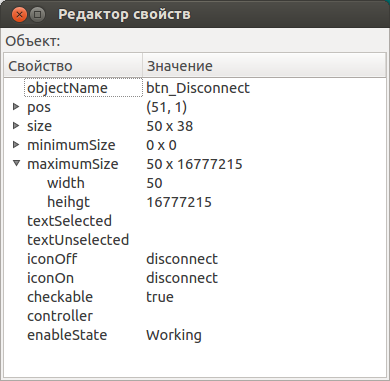The height and width of the screenshot is (381, 390).
Task: Select the width sub-property
Action: pyautogui.click(x=66, y=183)
